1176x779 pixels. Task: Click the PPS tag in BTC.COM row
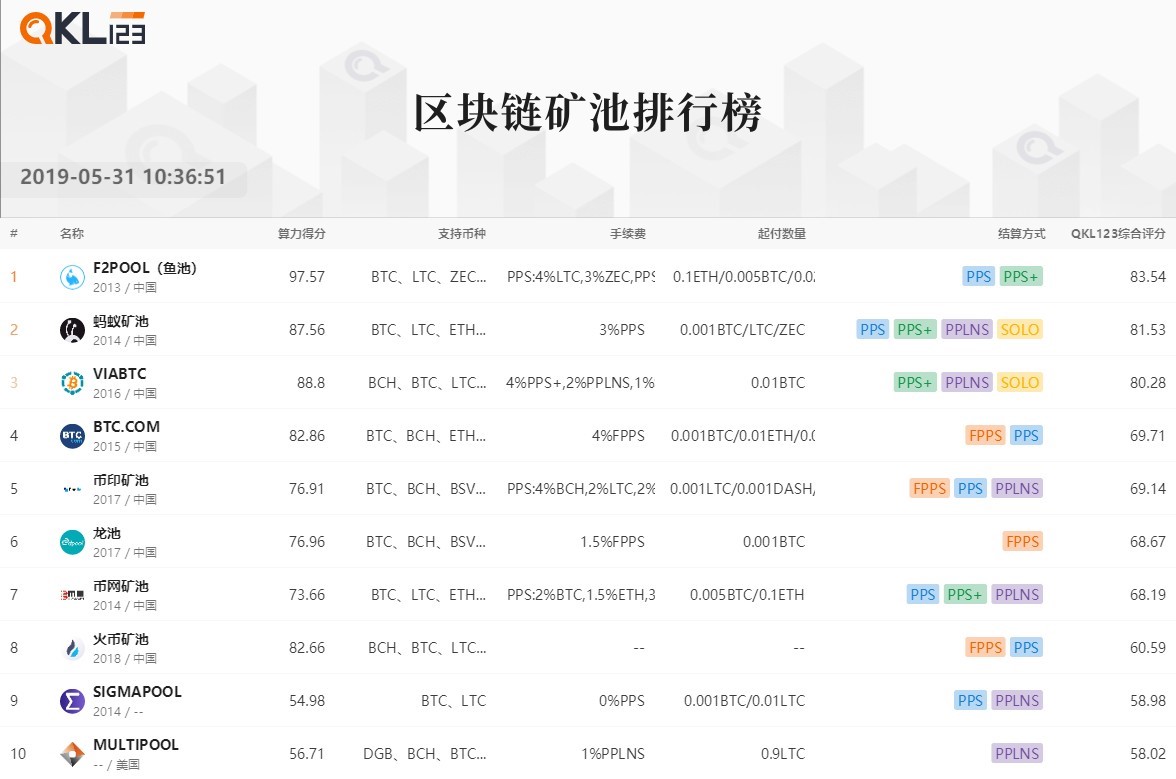1026,436
